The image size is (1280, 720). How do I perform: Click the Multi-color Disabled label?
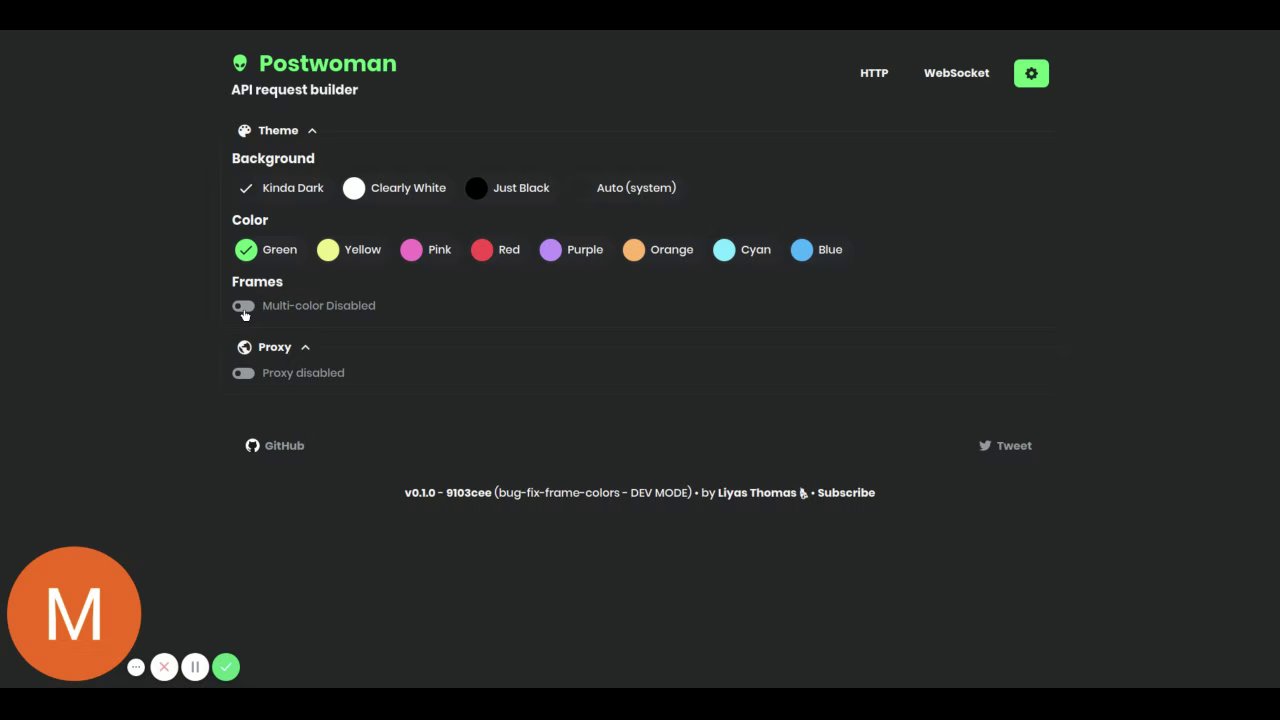point(319,306)
